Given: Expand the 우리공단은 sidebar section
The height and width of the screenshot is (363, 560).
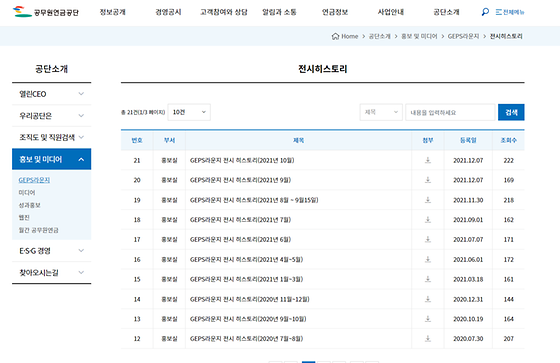Looking at the screenshot, I should [x=51, y=116].
